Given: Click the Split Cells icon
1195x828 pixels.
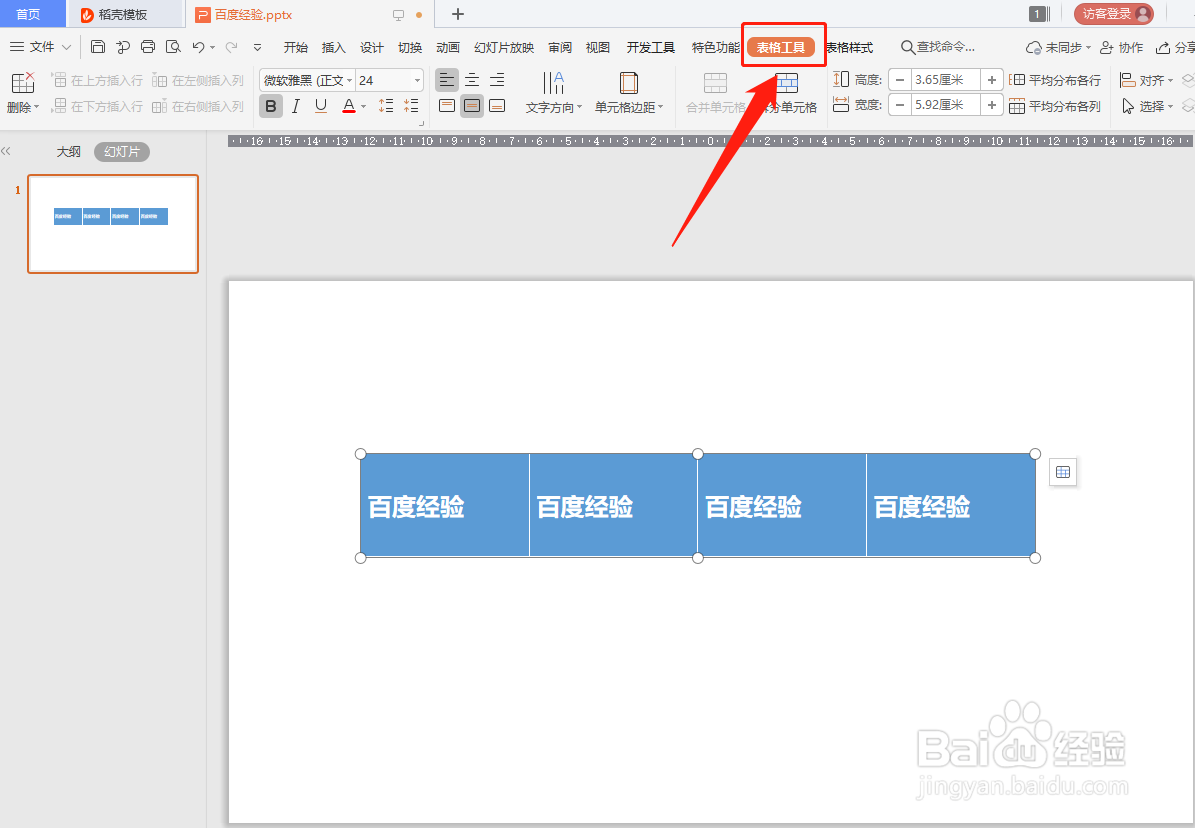Looking at the screenshot, I should click(787, 82).
